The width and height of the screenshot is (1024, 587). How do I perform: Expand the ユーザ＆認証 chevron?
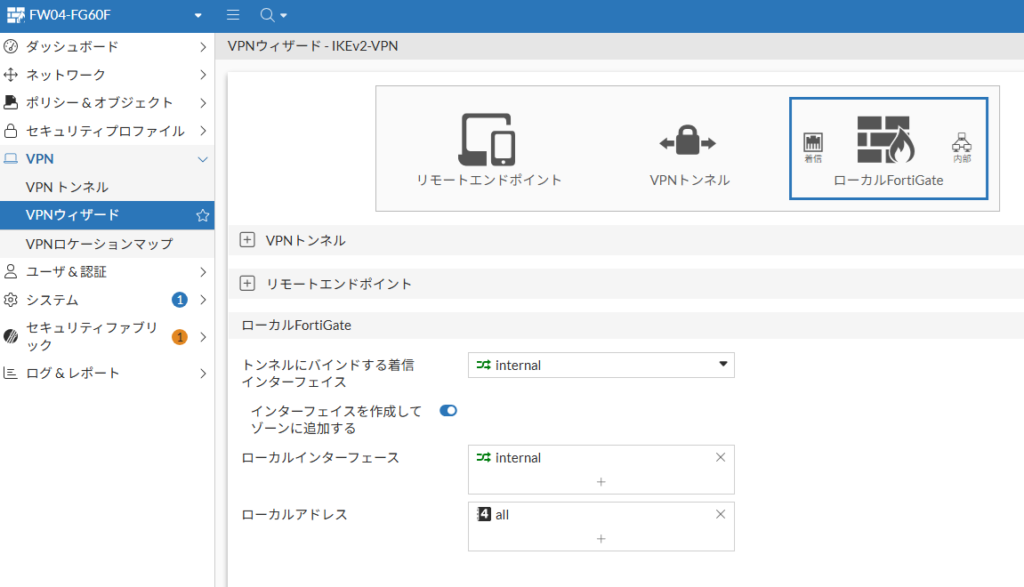[x=203, y=272]
